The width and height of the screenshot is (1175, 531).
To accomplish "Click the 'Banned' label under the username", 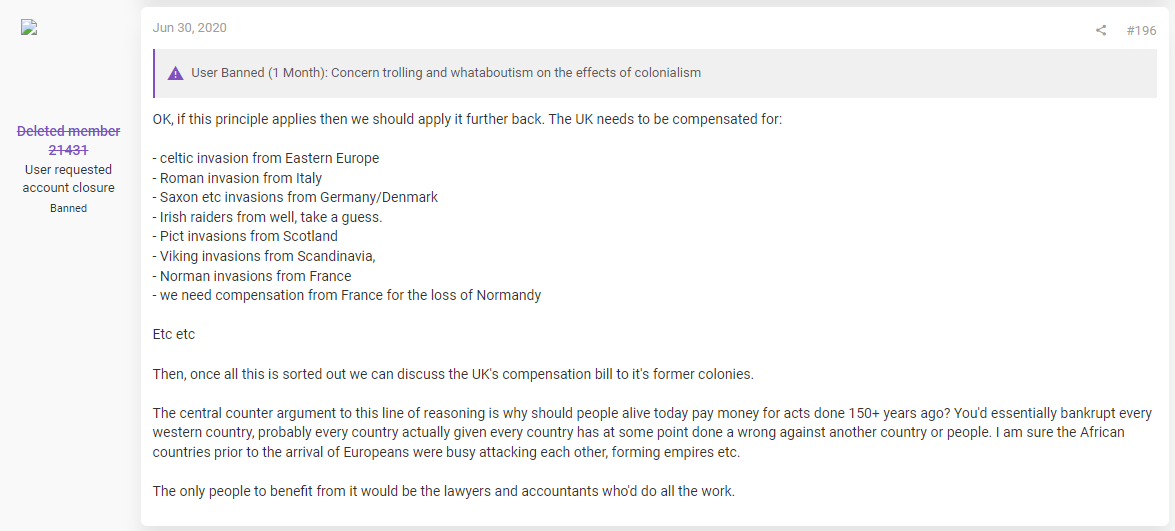I will pos(68,209).
